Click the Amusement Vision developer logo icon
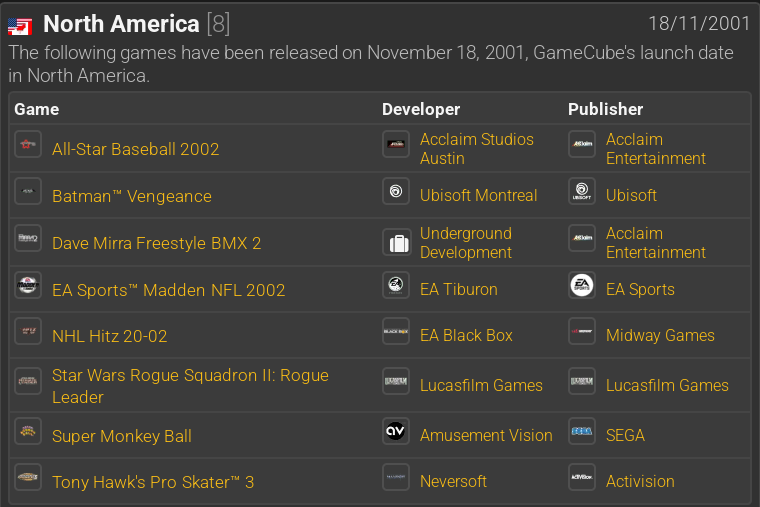 coord(396,432)
